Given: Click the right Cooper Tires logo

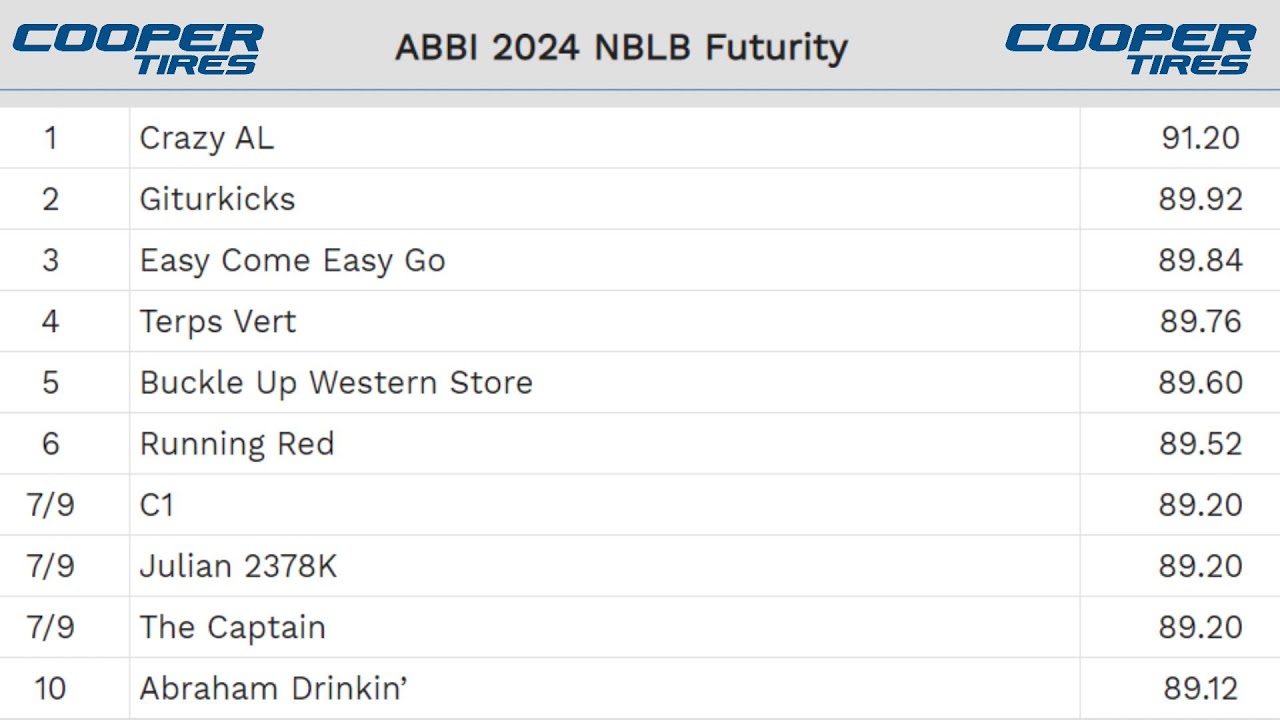Looking at the screenshot, I should [1130, 49].
